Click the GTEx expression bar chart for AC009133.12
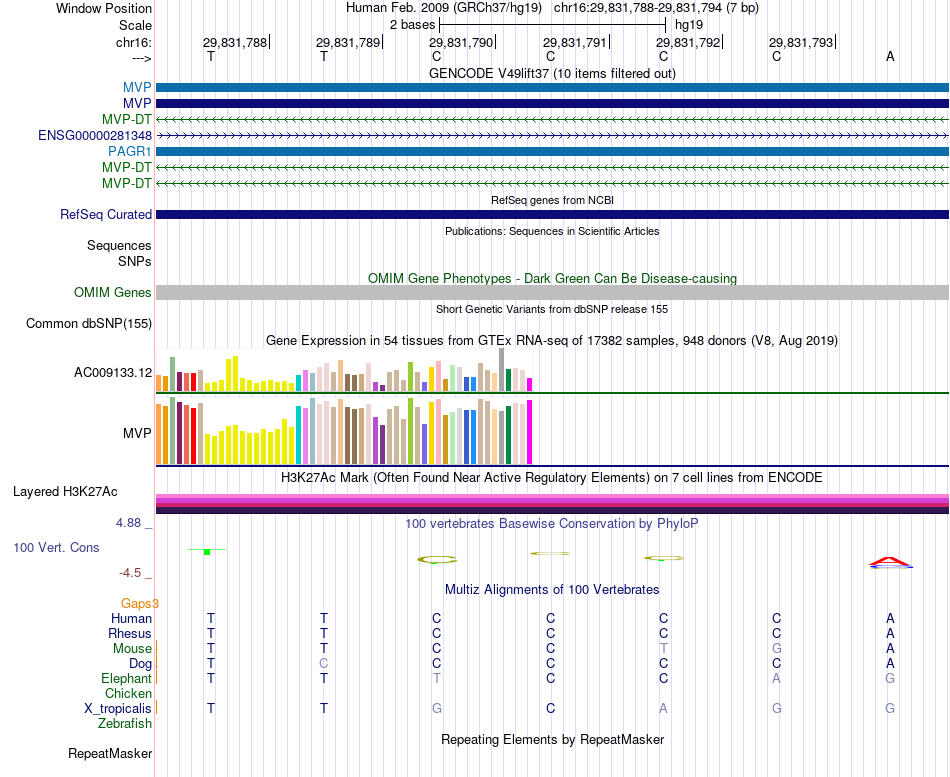Screen dimensions: 950x777 coord(344,370)
